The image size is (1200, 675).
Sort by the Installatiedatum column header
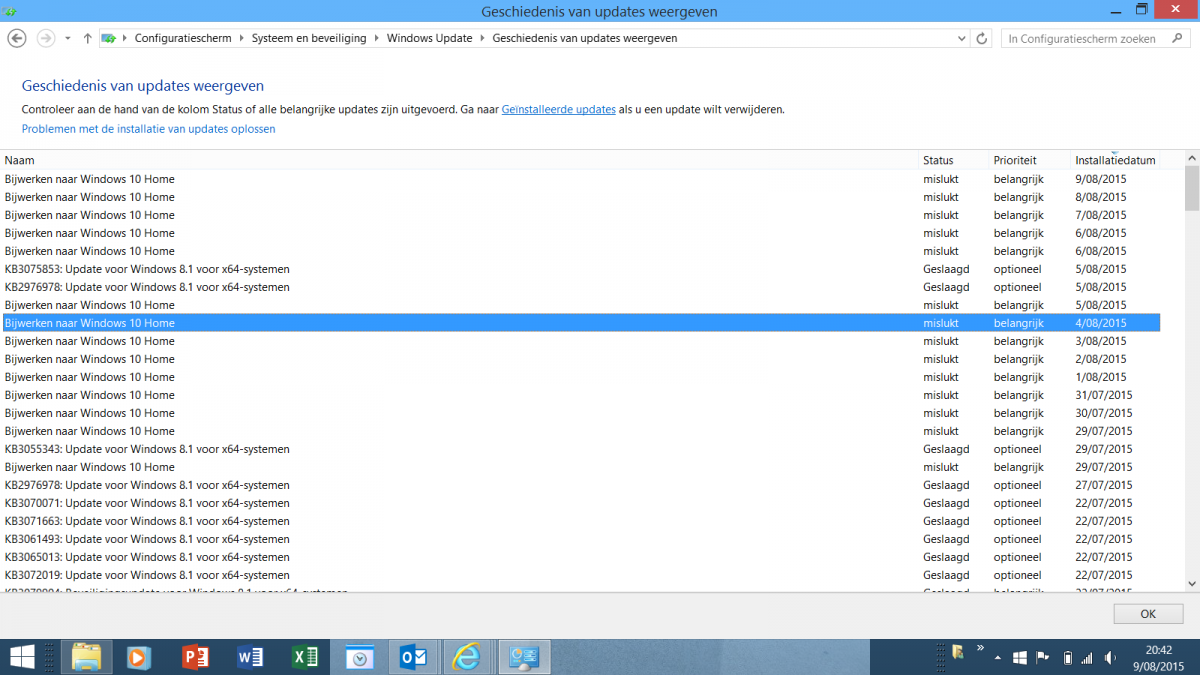[1115, 160]
